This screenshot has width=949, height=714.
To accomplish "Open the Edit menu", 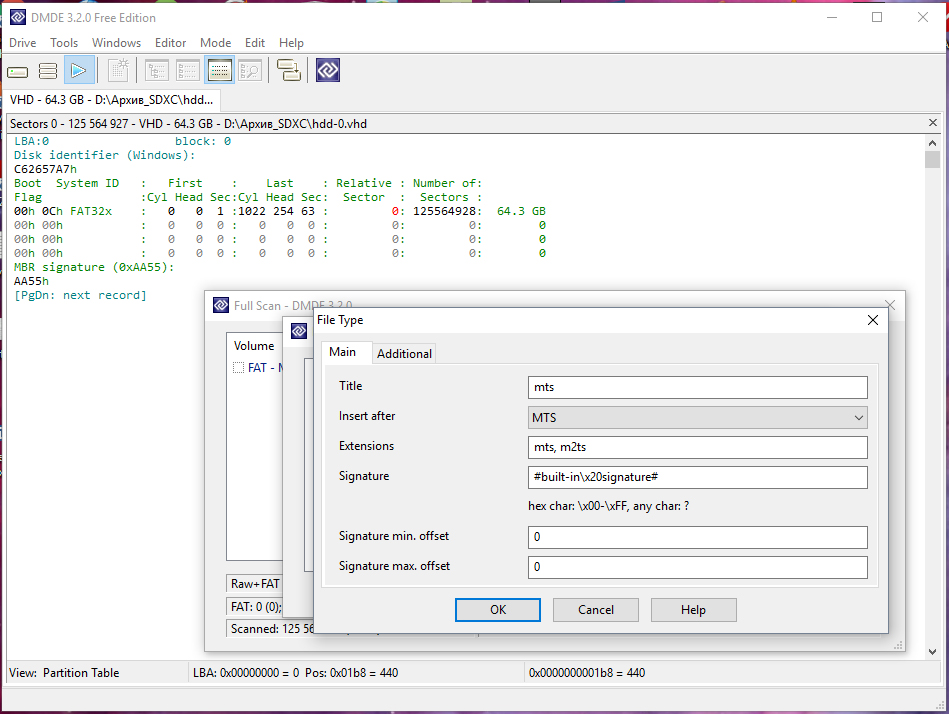I will pos(255,43).
